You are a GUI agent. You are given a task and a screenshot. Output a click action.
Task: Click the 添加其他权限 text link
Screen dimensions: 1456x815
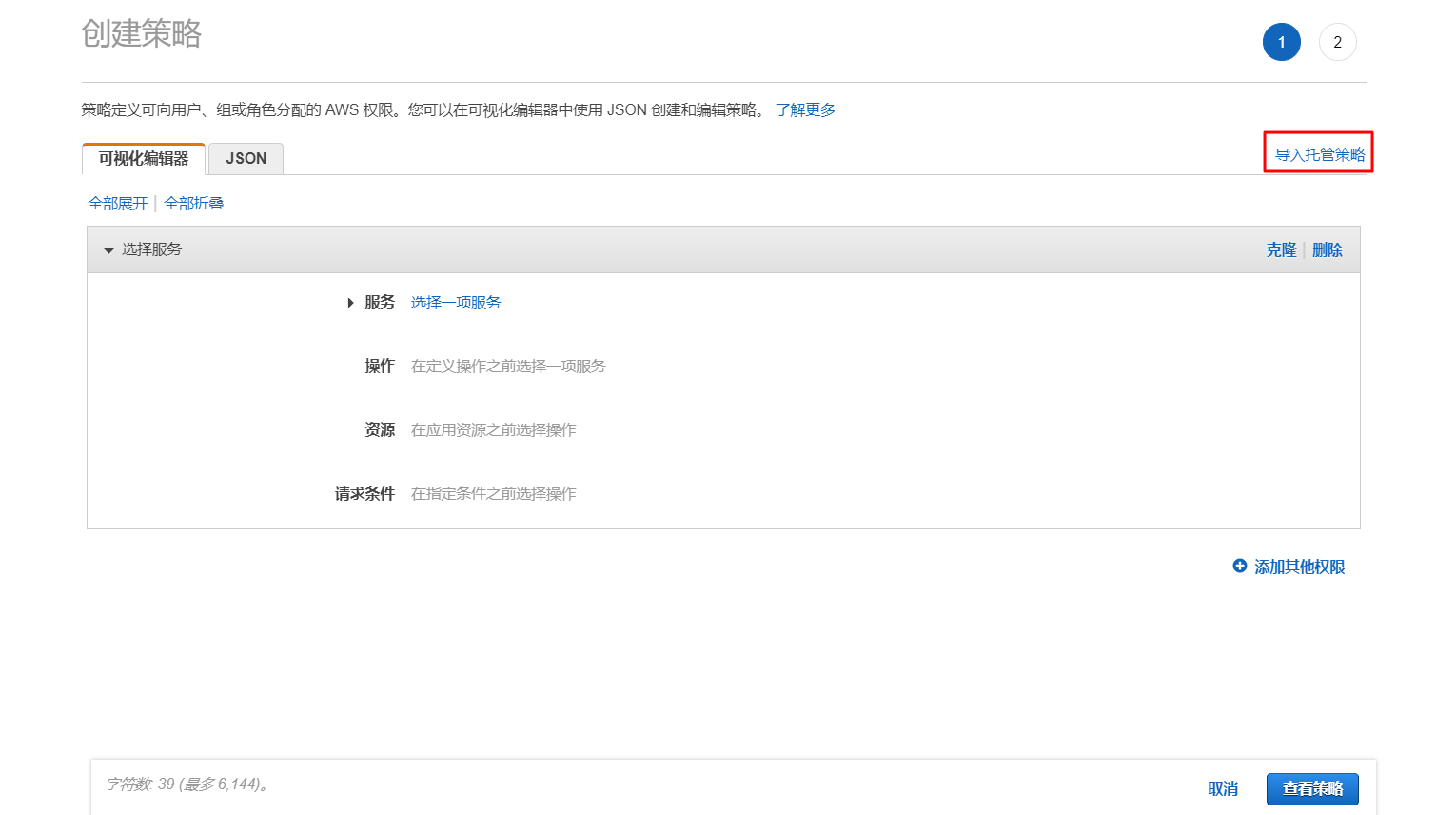1299,567
